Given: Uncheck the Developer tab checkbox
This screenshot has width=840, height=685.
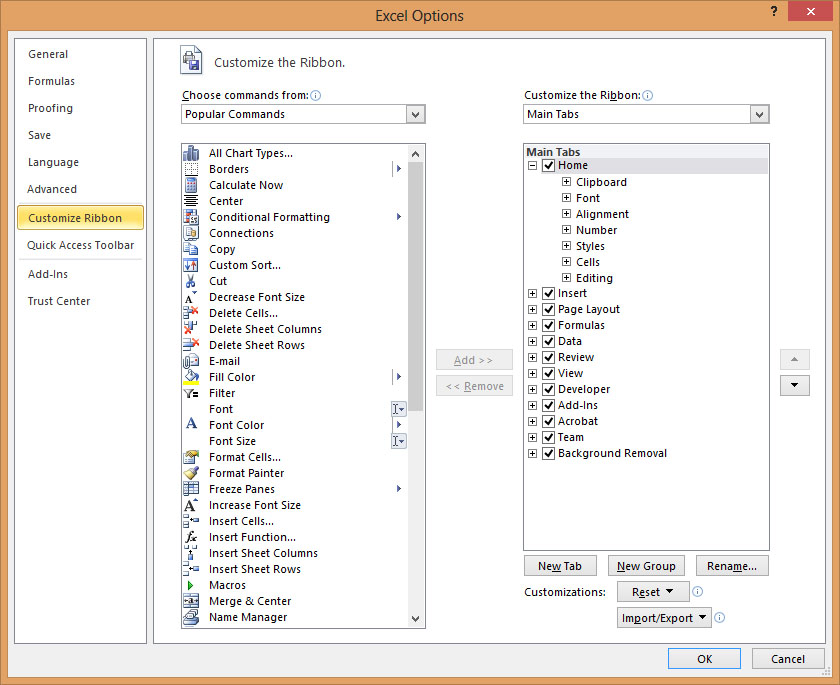Looking at the screenshot, I should pyautogui.click(x=548, y=389).
